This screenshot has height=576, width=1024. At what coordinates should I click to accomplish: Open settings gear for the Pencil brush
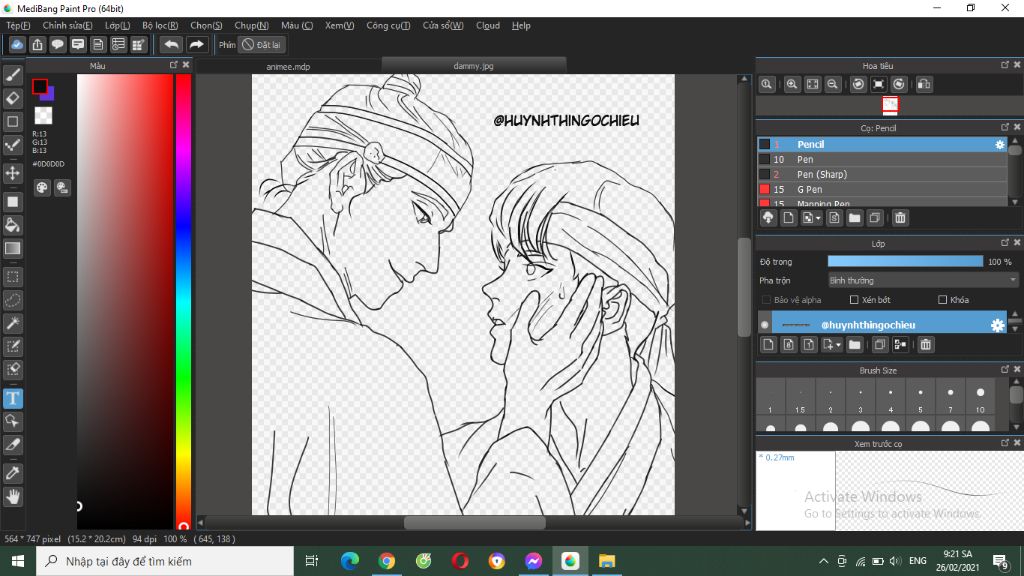coord(999,144)
